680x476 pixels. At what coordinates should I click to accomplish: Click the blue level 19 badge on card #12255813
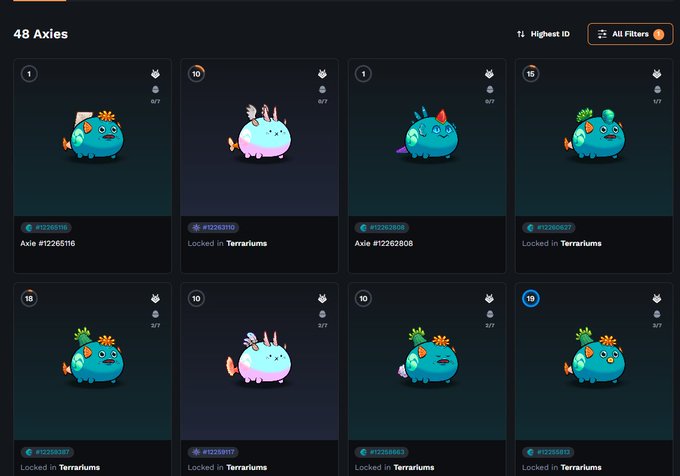click(x=530, y=298)
